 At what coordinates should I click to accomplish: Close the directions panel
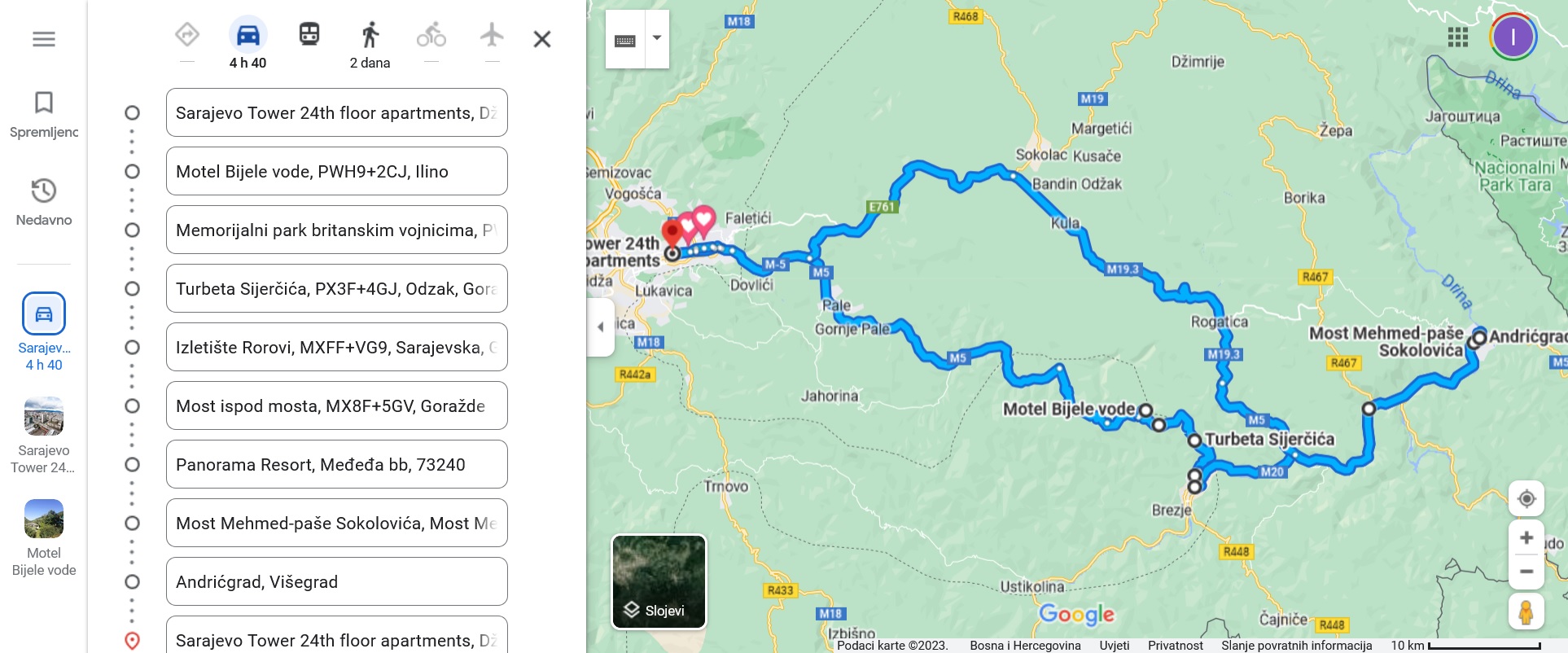coord(542,39)
